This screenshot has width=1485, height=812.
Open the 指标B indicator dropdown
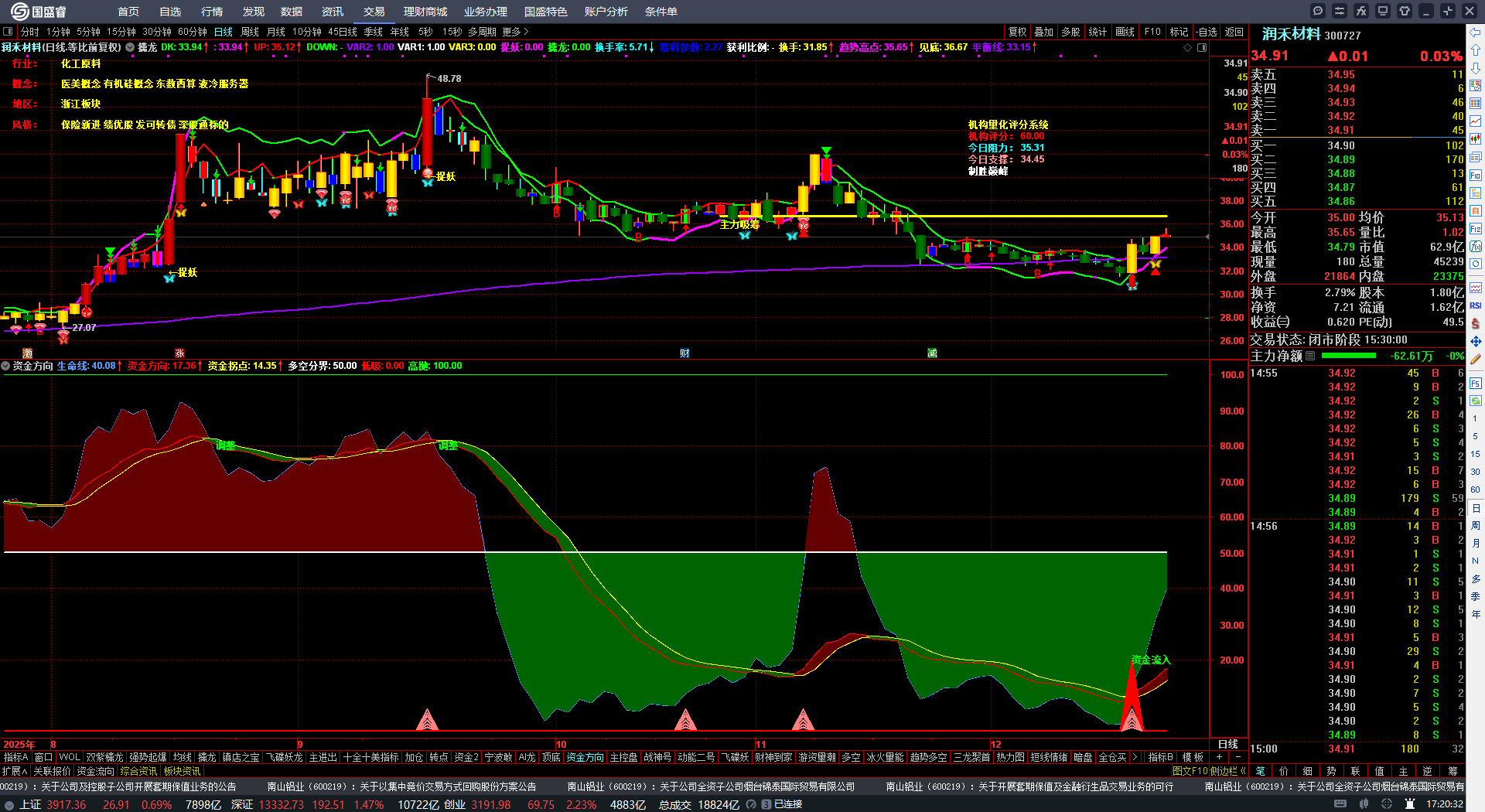[1160, 757]
